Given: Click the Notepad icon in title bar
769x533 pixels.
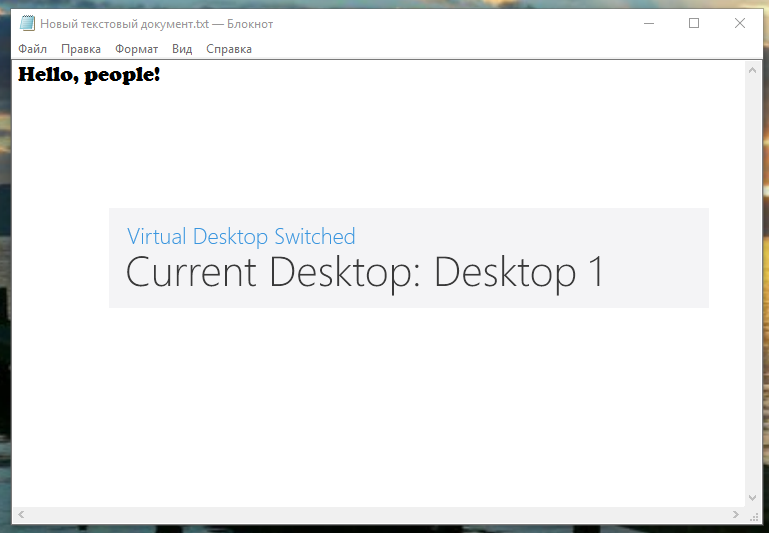Looking at the screenshot, I should point(27,23).
